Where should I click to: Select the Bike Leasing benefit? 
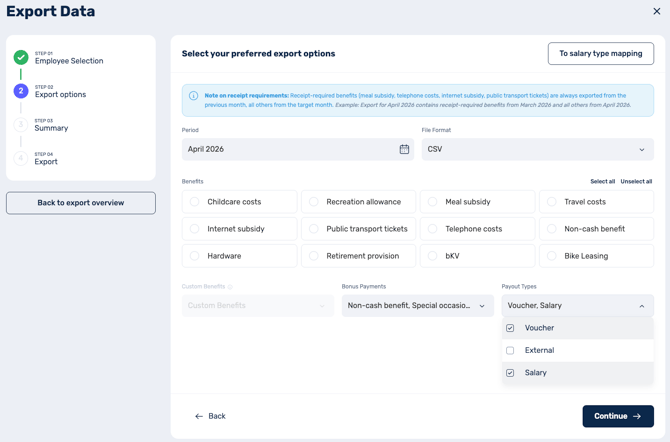[x=597, y=256]
